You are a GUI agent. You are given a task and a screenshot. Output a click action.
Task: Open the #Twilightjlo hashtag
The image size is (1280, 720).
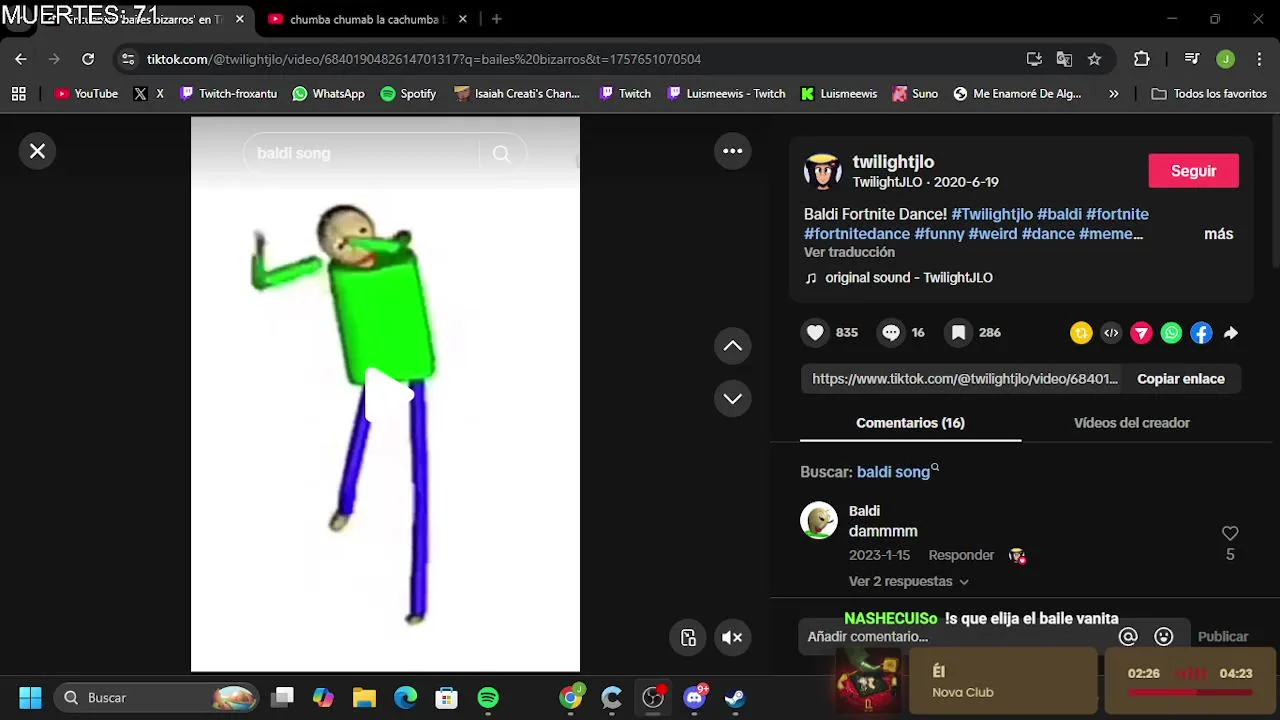pos(992,214)
